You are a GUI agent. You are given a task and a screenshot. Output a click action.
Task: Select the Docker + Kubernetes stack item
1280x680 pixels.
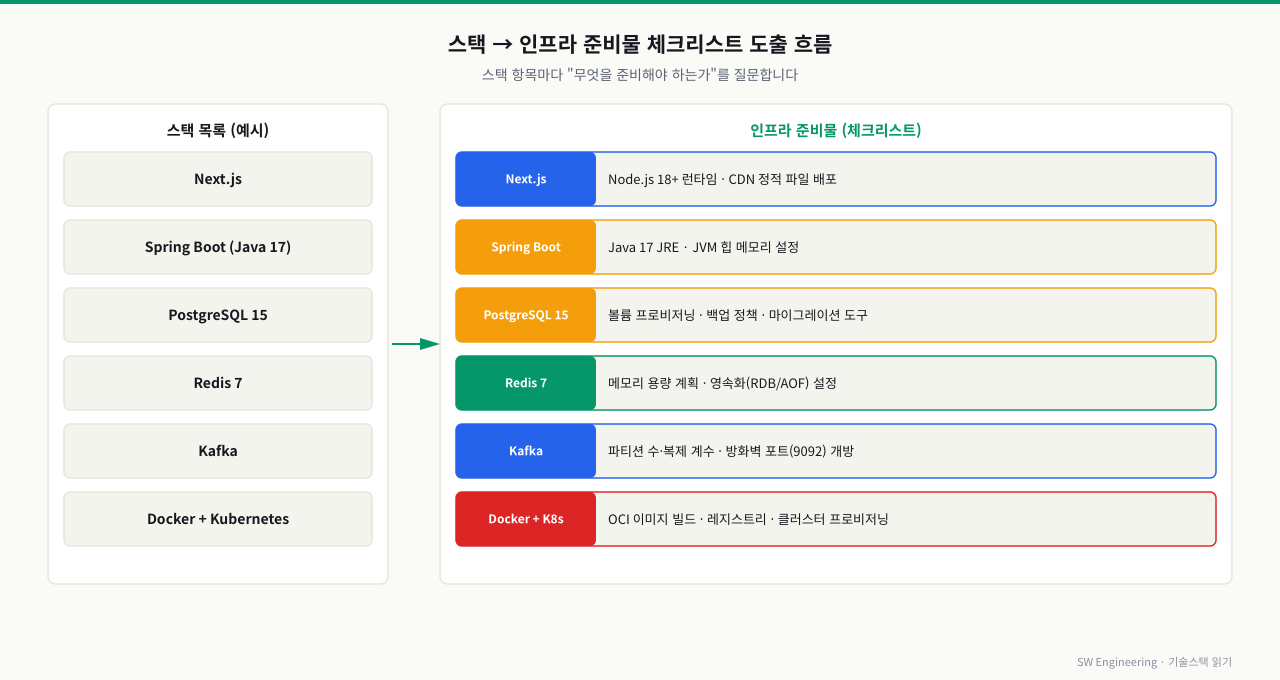point(218,519)
